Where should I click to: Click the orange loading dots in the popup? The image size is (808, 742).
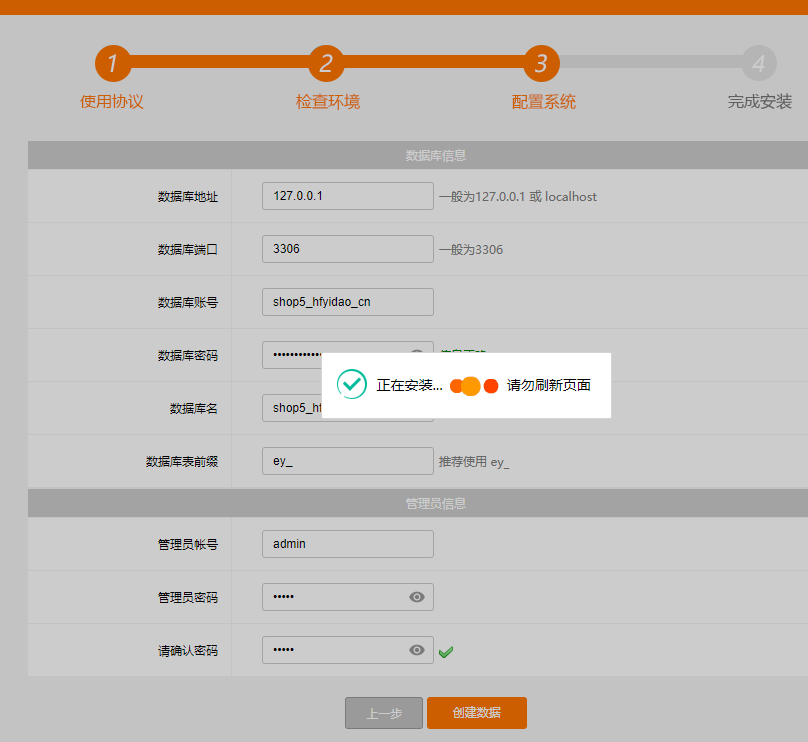tap(474, 385)
